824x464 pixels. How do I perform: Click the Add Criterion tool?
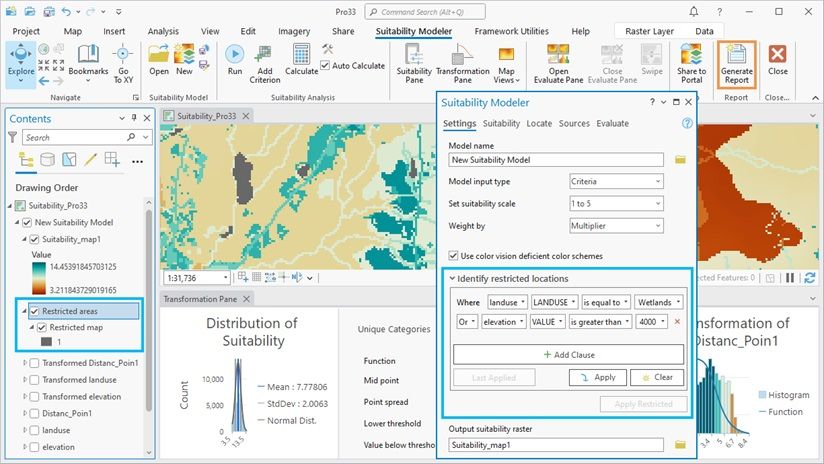[264, 64]
